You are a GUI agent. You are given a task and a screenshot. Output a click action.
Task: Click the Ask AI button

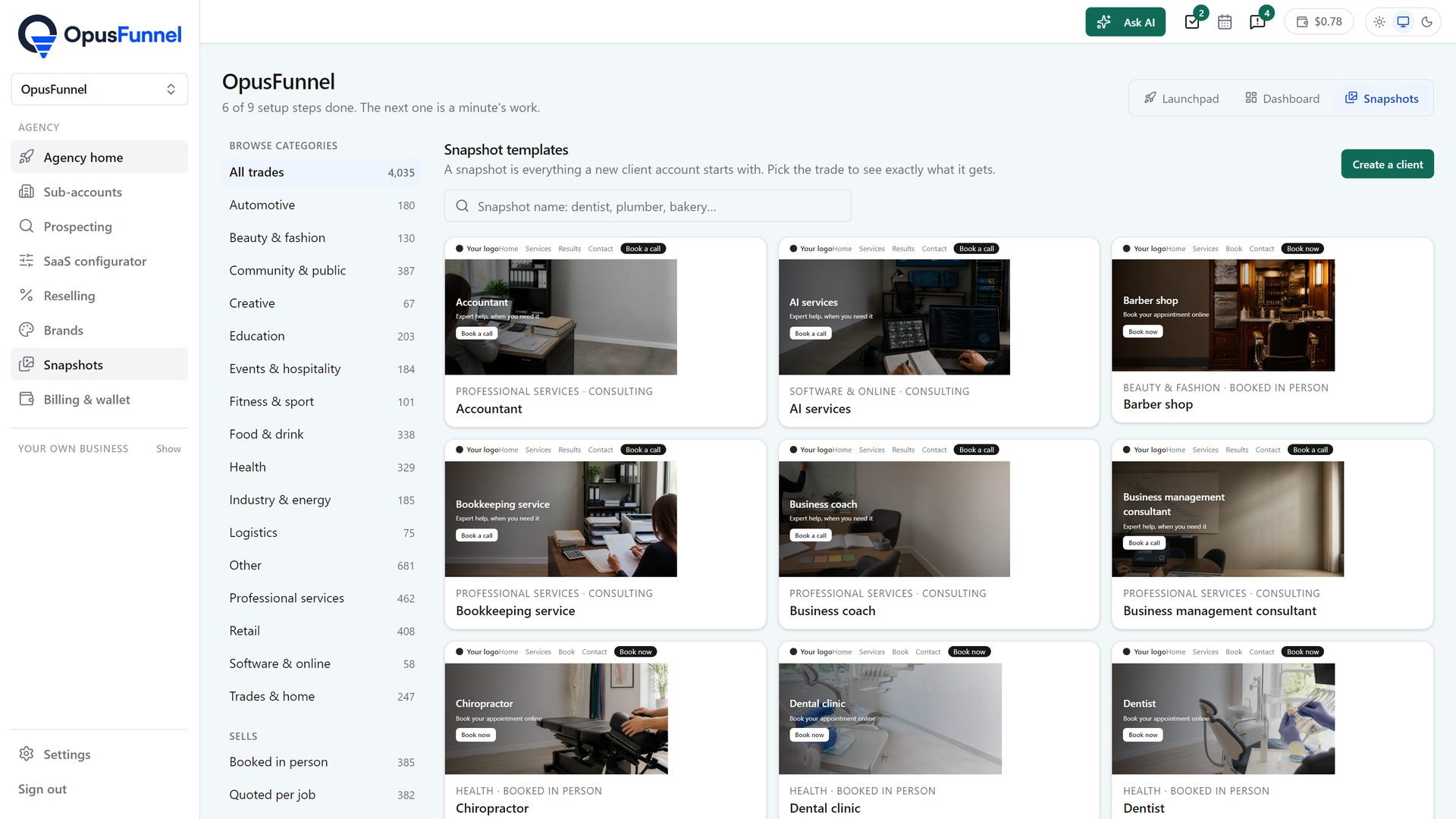point(1125,22)
